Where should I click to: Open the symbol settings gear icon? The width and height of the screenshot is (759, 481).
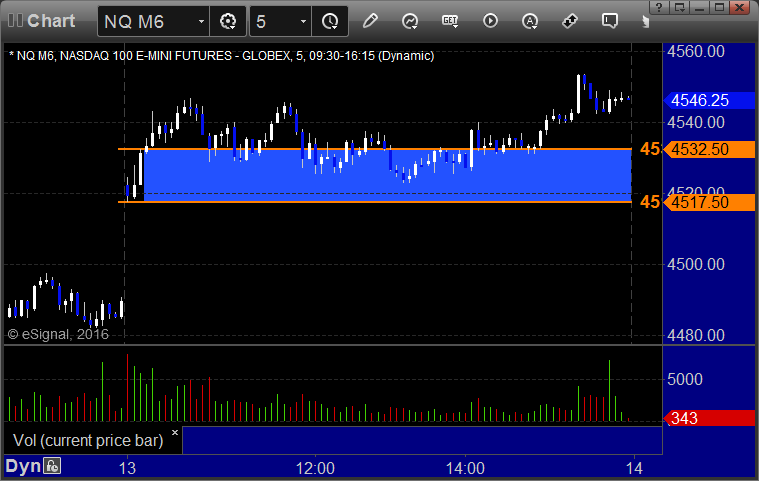tap(228, 21)
